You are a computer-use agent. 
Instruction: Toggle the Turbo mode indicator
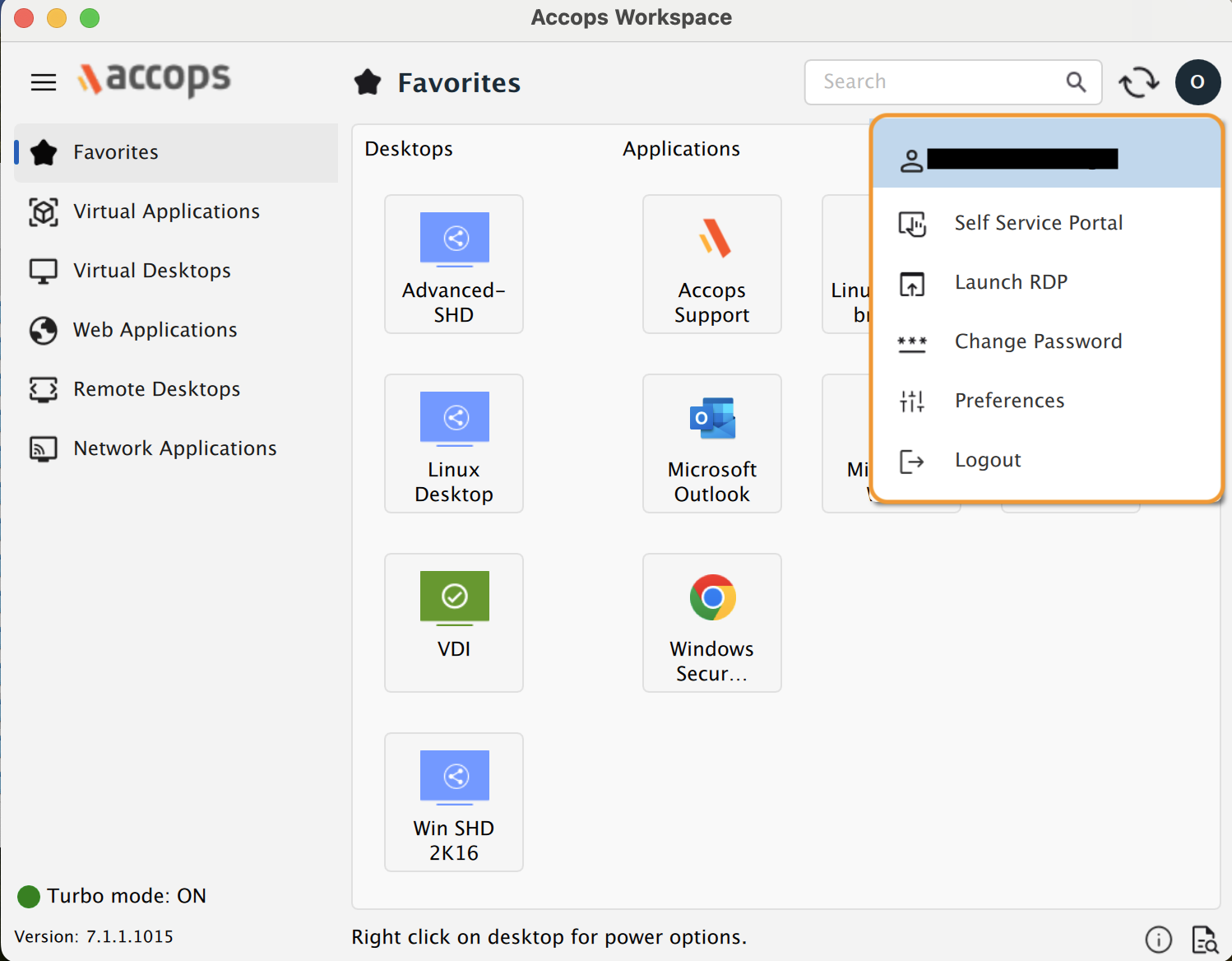tap(30, 896)
